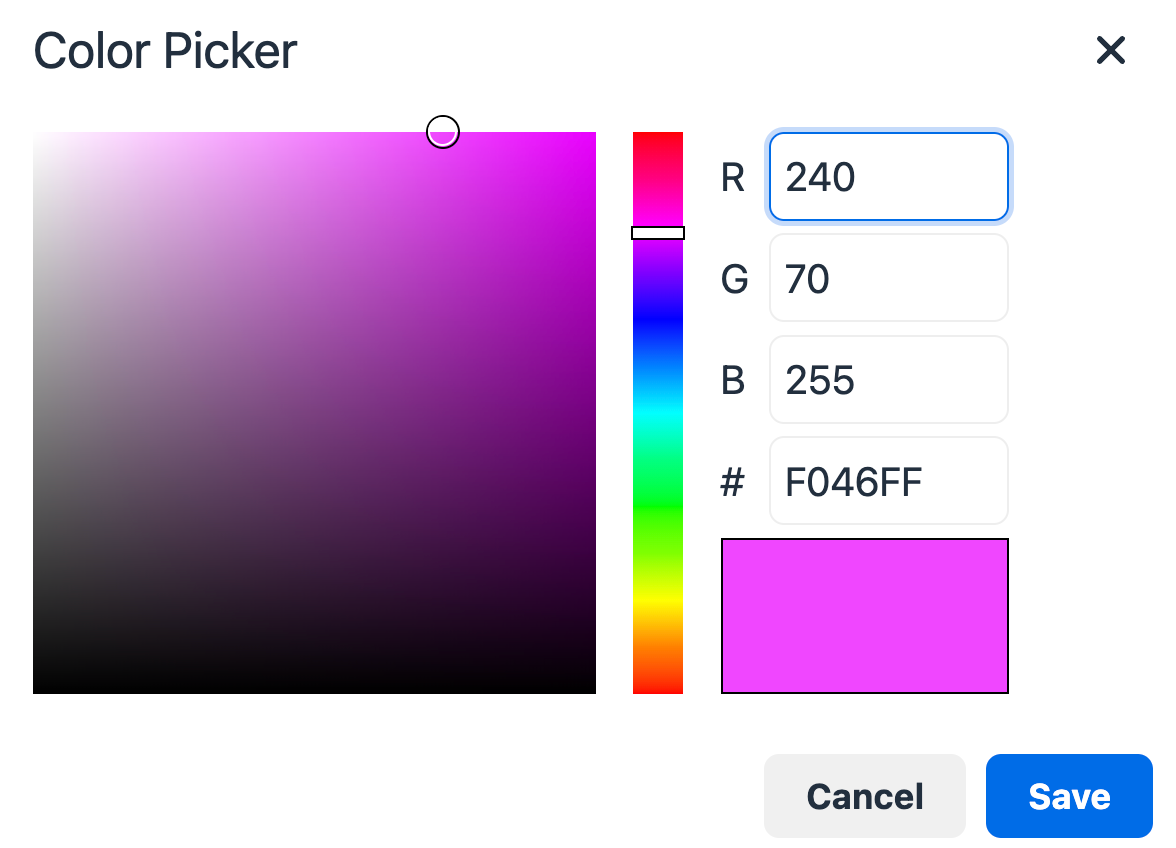
Task: Click the hex code input field
Action: 888,481
